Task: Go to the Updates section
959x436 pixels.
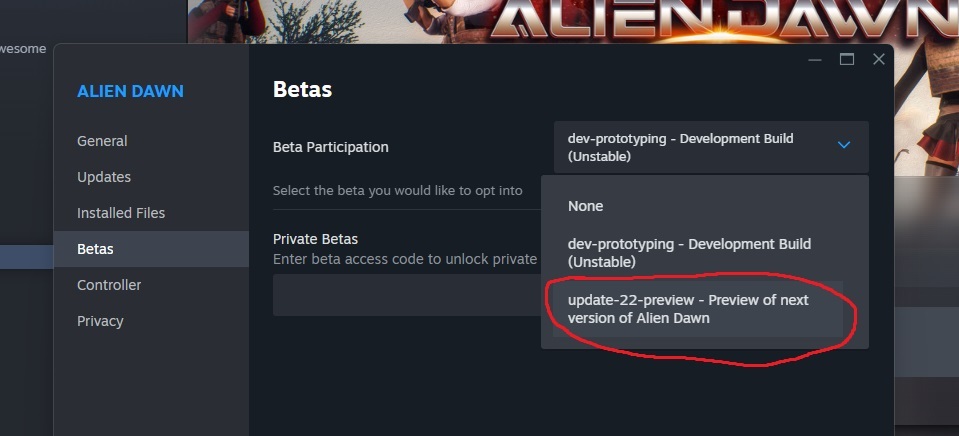Action: [x=104, y=177]
